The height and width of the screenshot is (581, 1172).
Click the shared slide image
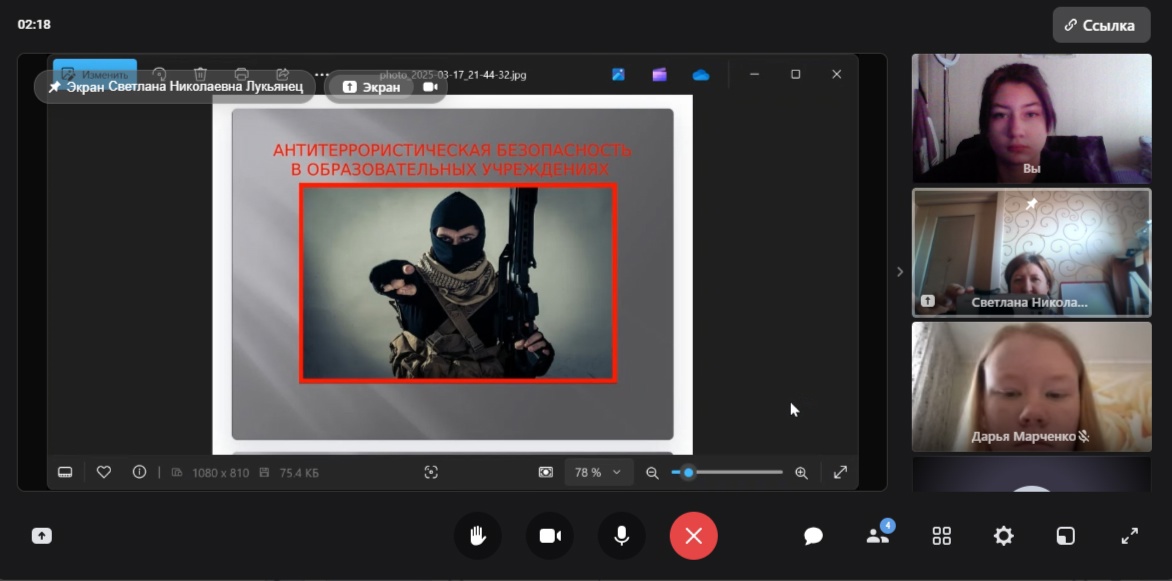click(452, 274)
